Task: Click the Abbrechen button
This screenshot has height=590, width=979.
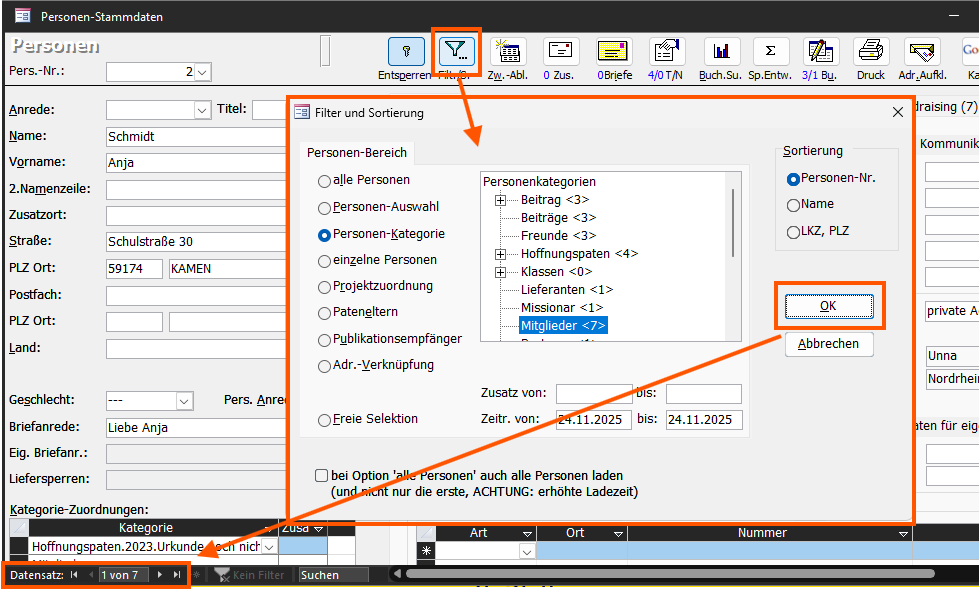Action: pos(829,344)
